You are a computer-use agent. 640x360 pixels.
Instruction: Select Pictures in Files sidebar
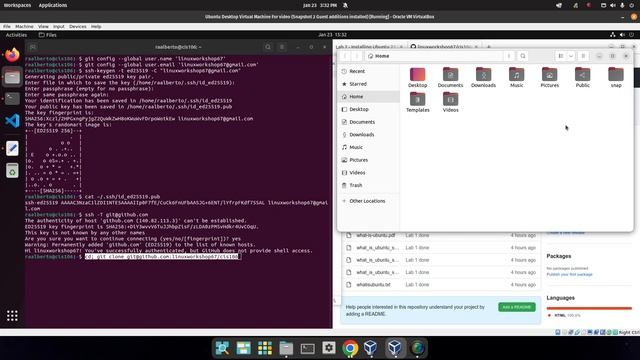click(369, 160)
